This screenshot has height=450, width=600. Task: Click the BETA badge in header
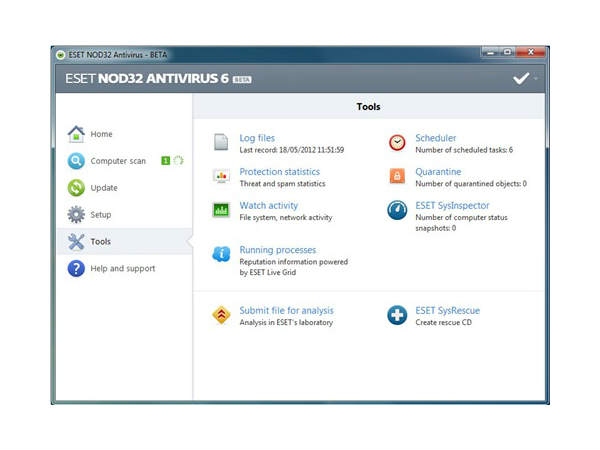click(242, 80)
